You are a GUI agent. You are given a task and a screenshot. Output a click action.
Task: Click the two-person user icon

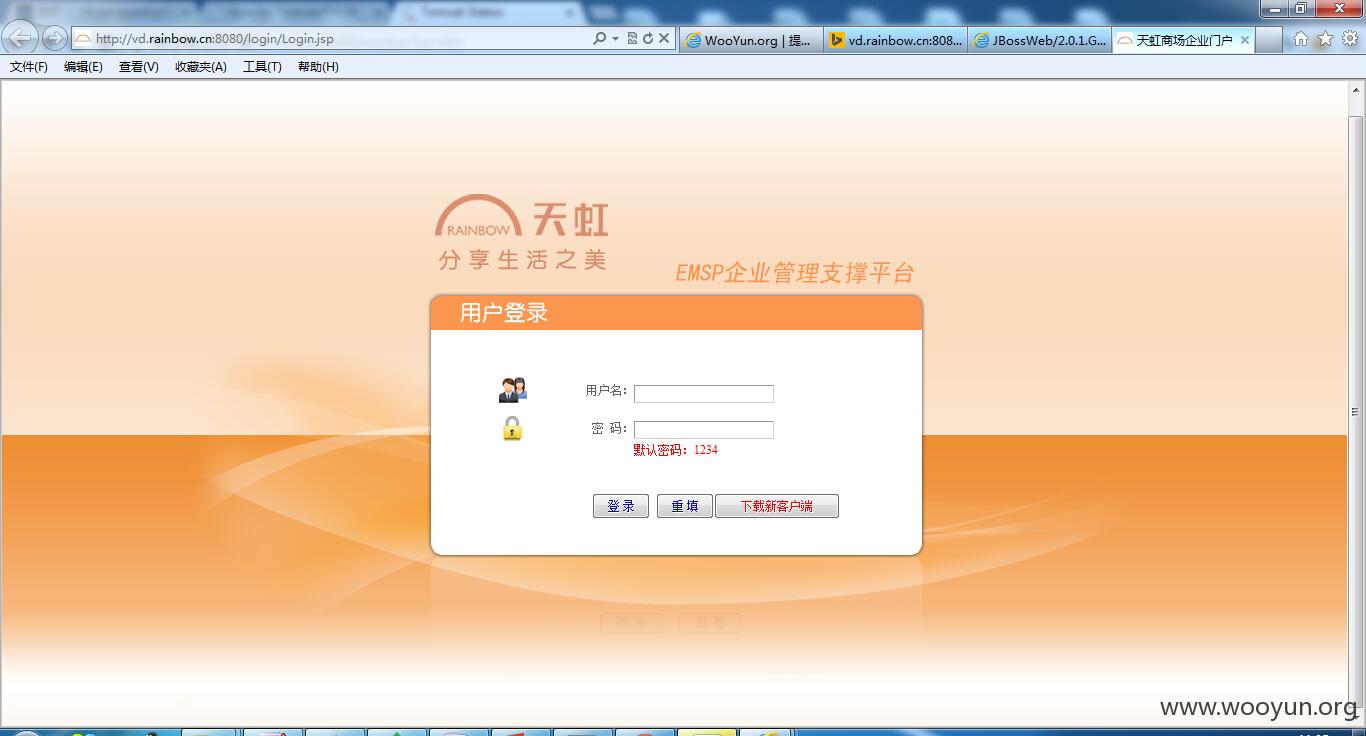click(x=512, y=390)
